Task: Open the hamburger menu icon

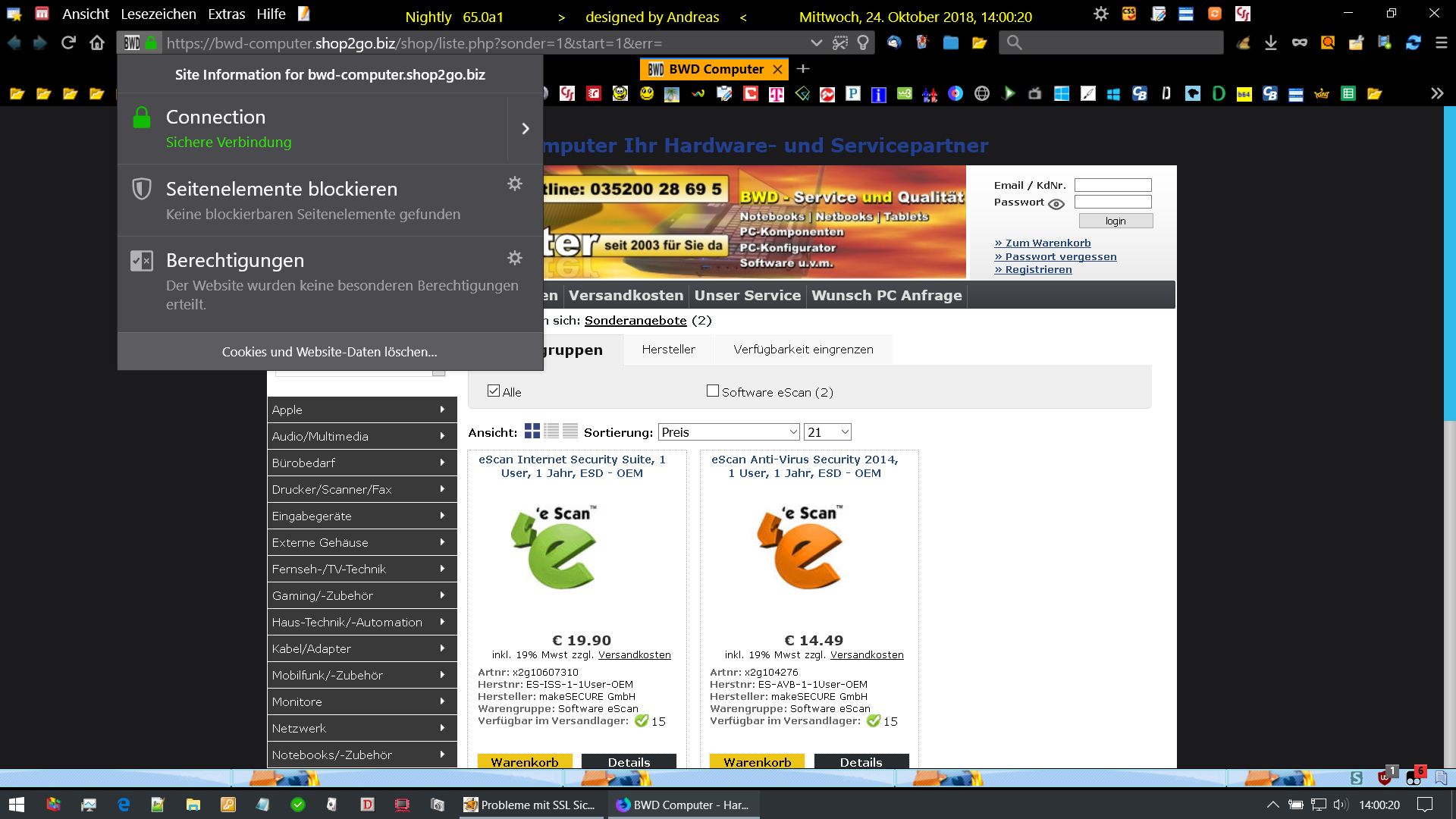Action: pos(1442,43)
